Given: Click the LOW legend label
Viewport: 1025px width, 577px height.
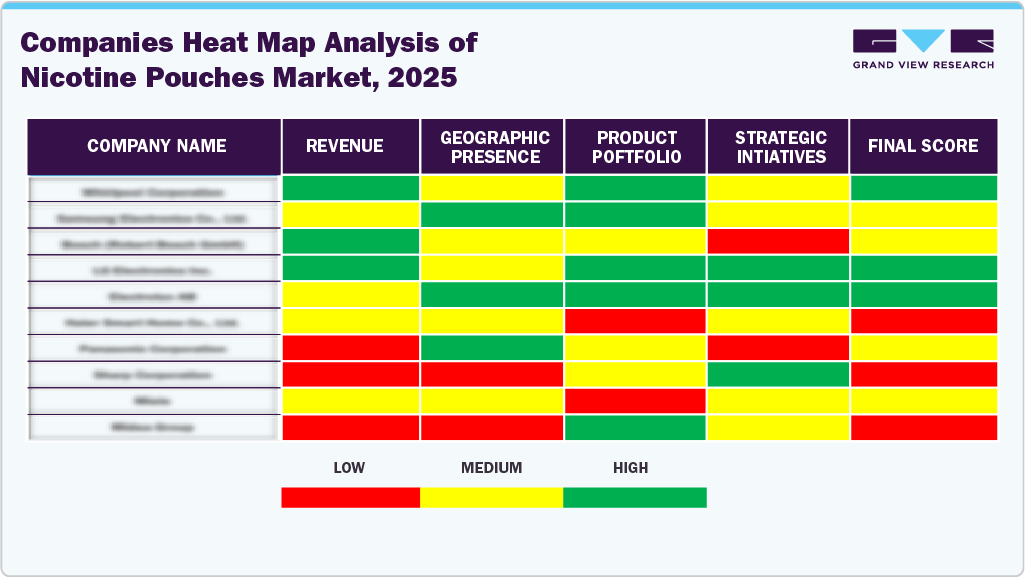Looking at the screenshot, I should [x=349, y=467].
